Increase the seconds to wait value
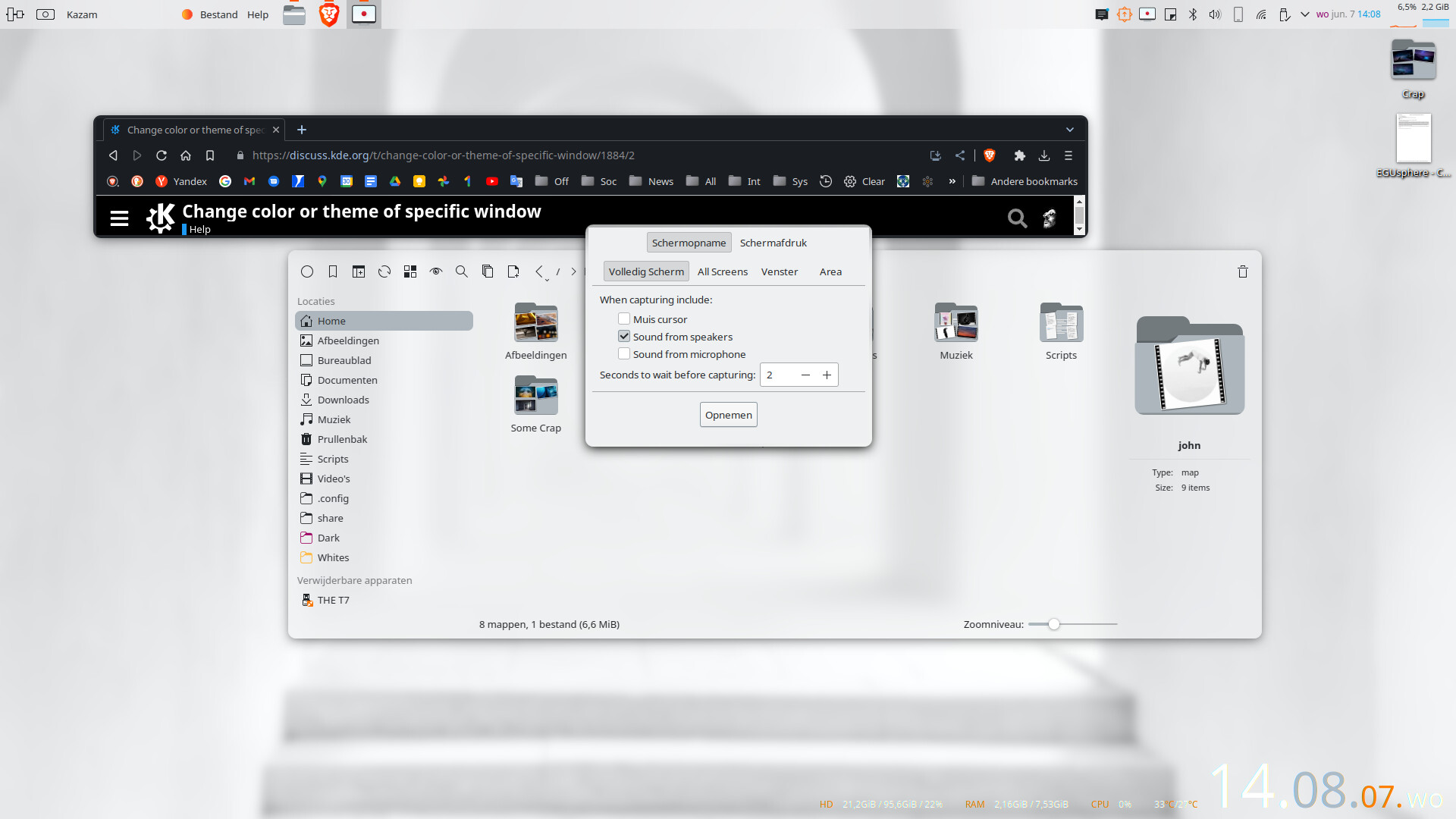This screenshot has height=819, width=1456. click(x=827, y=375)
